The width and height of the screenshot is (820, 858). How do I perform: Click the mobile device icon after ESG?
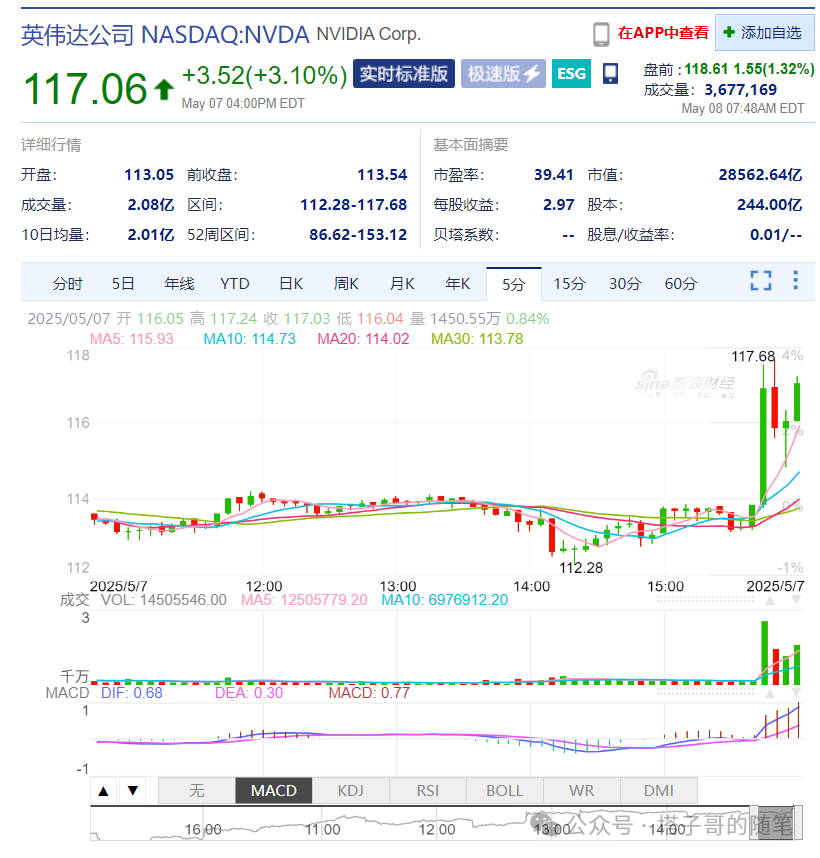(x=610, y=73)
